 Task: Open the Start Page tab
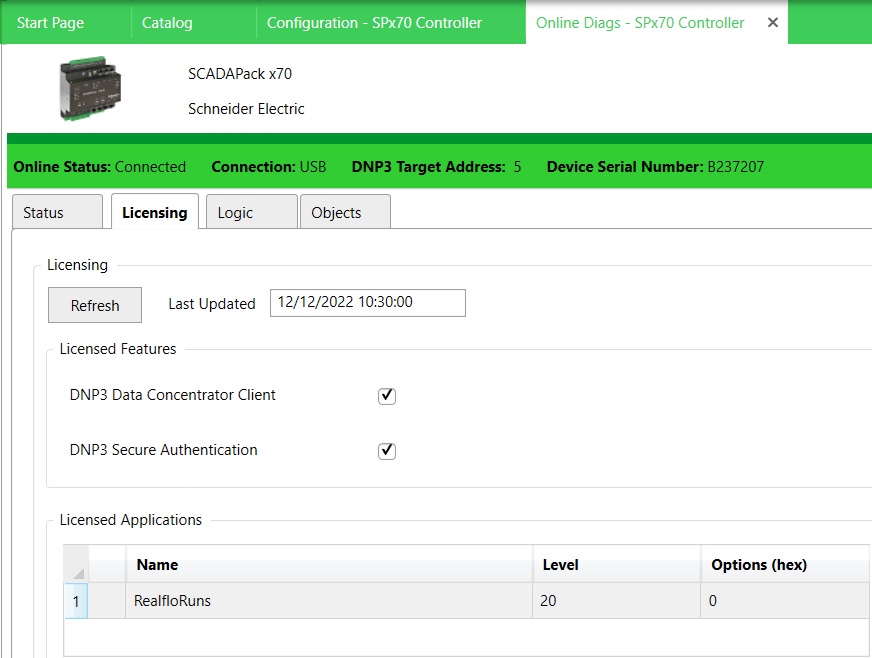tap(51, 23)
